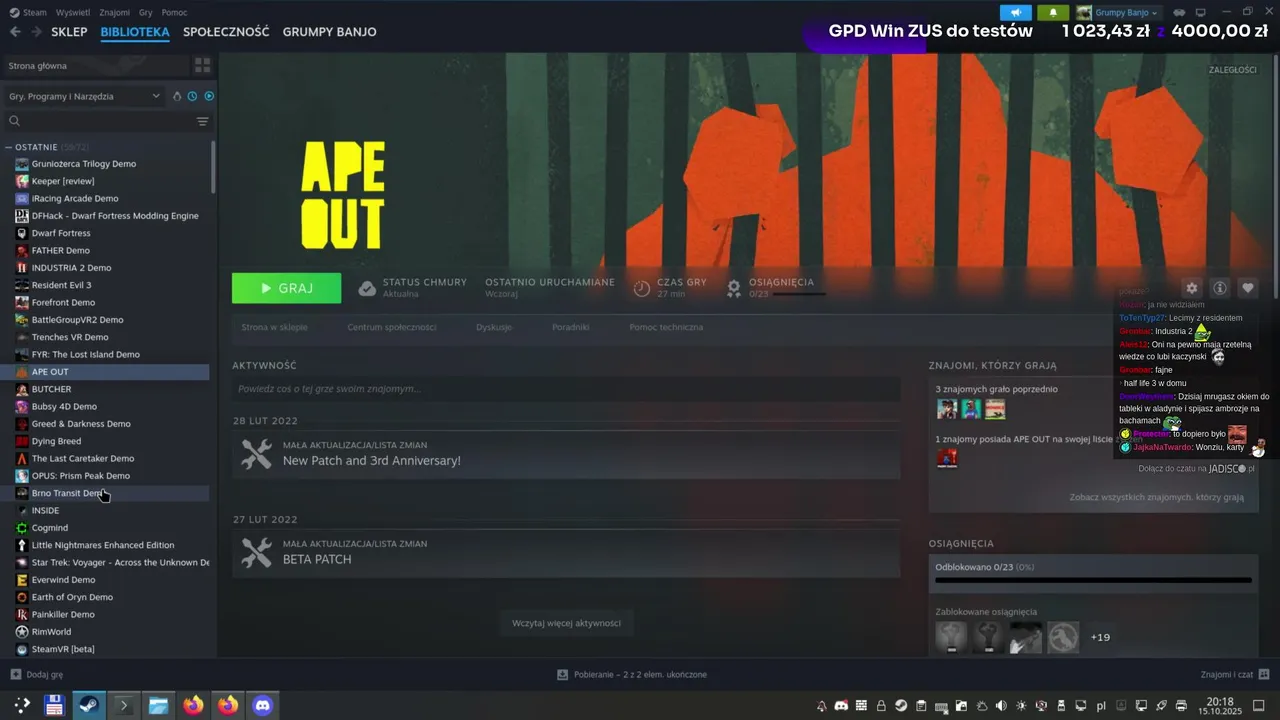The image size is (1280, 720).
Task: Open Znajomi i czat panel
Action: click(x=1235, y=675)
